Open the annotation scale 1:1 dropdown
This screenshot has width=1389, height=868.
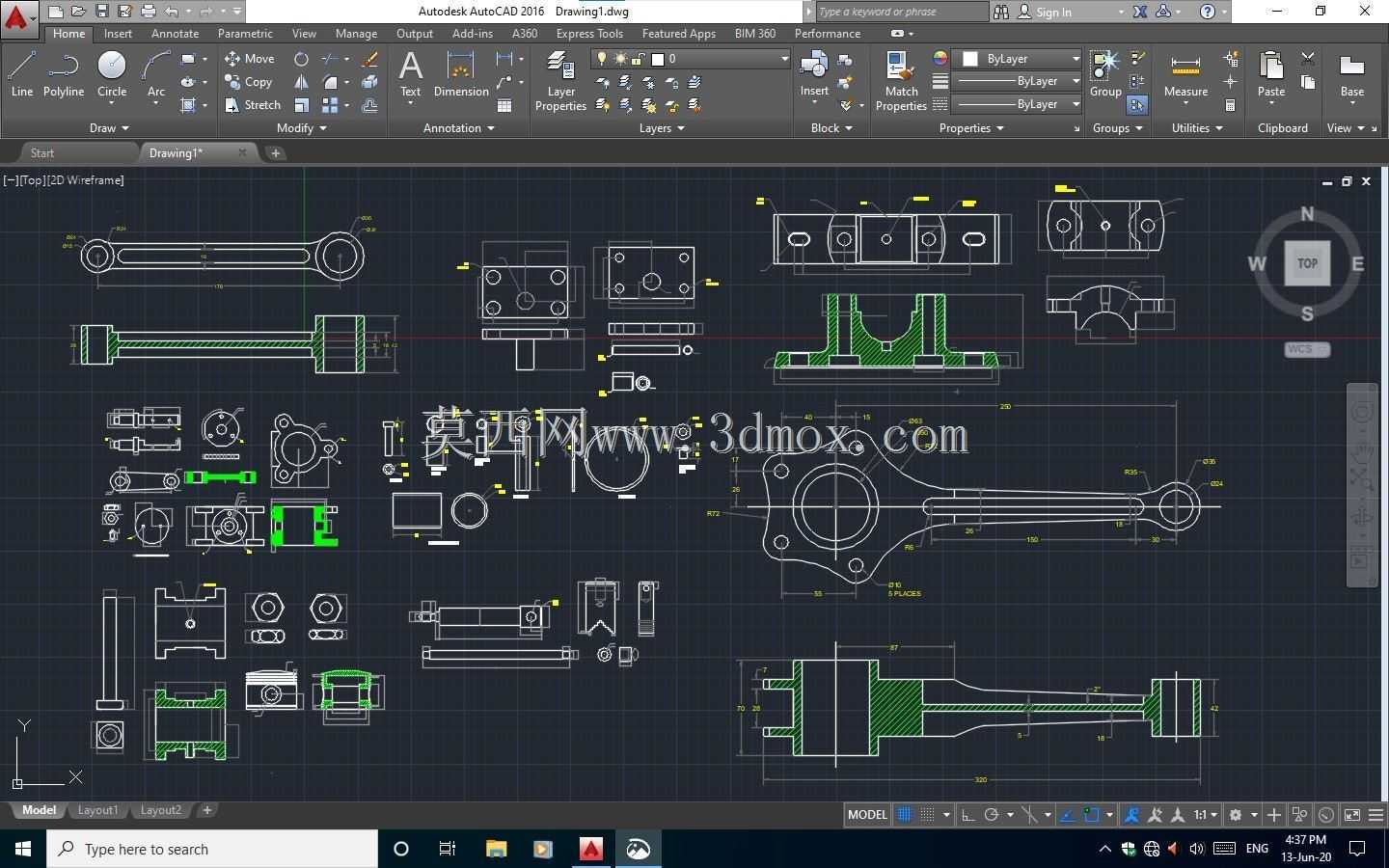1206,815
